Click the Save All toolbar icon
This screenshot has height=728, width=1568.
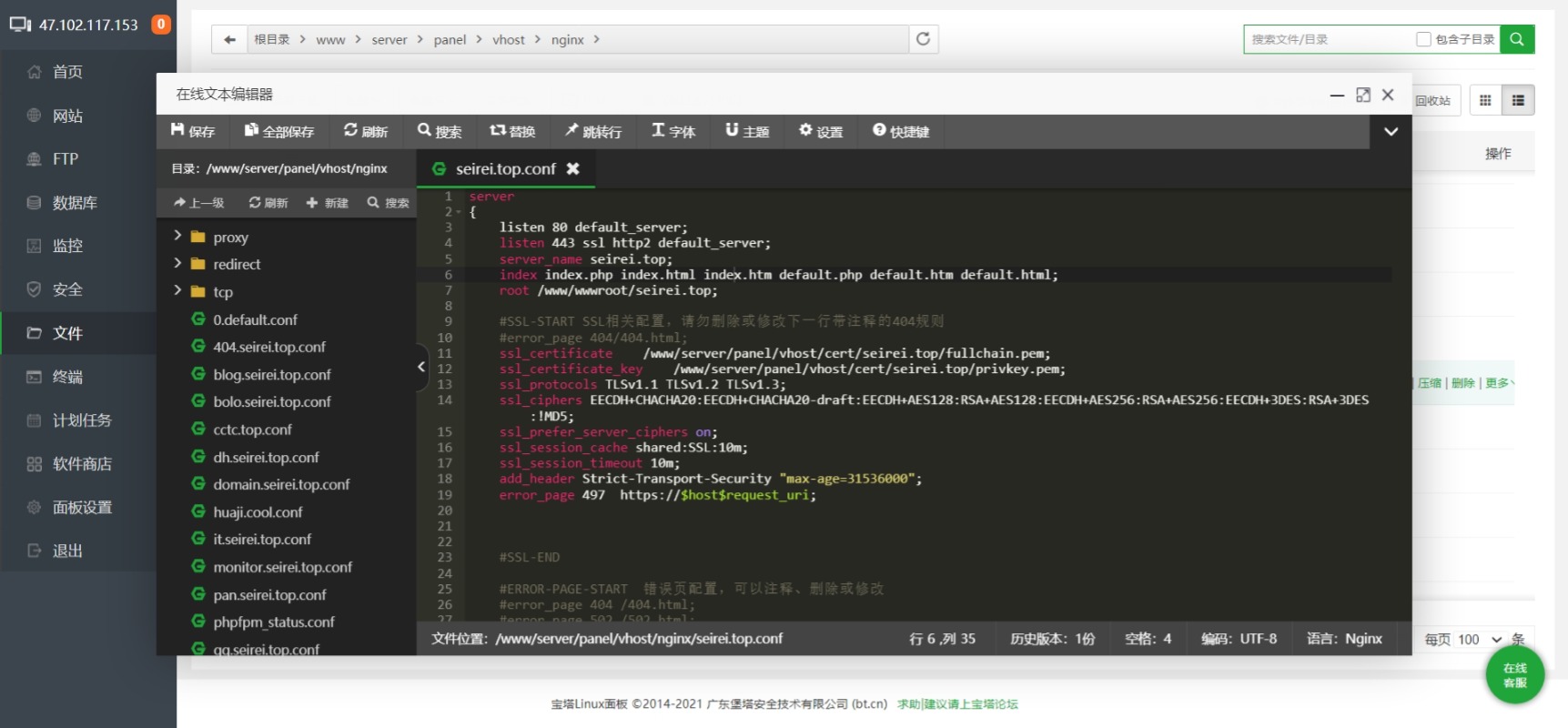click(278, 131)
